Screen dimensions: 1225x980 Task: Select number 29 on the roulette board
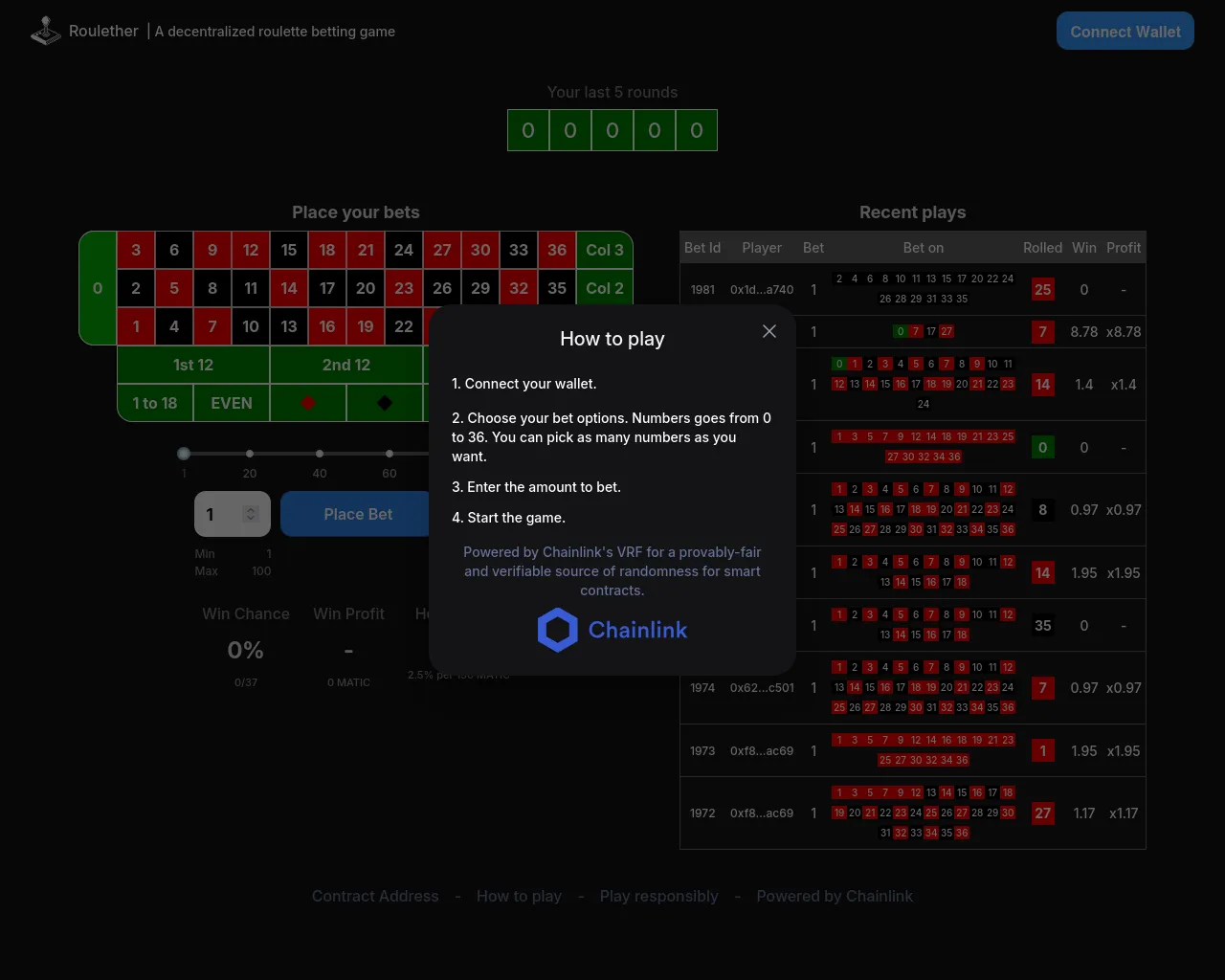click(480, 288)
